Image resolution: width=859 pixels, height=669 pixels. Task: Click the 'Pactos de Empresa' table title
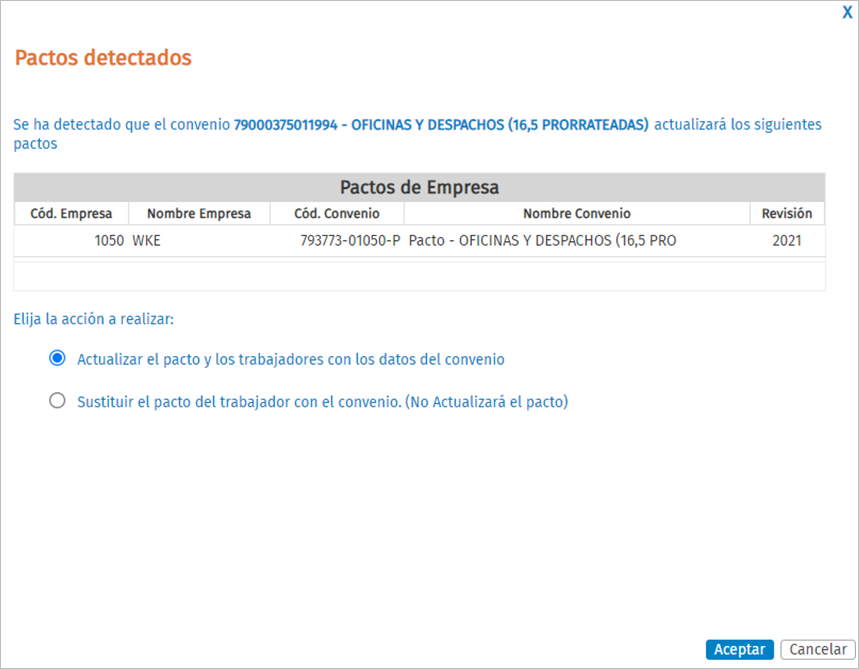point(420,187)
